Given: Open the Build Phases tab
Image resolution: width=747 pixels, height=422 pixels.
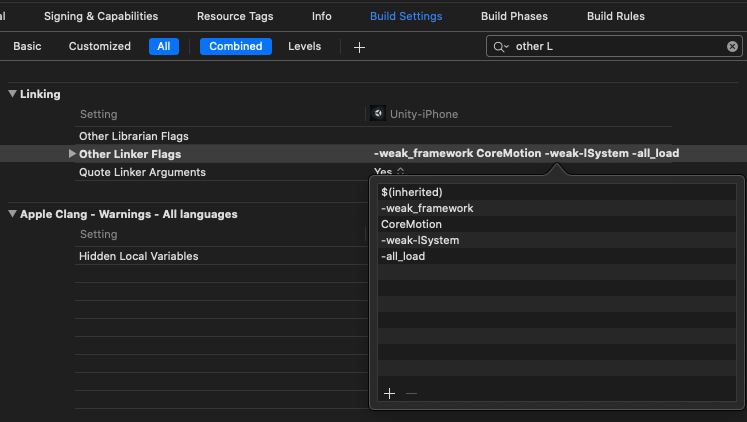Looking at the screenshot, I should [514, 16].
